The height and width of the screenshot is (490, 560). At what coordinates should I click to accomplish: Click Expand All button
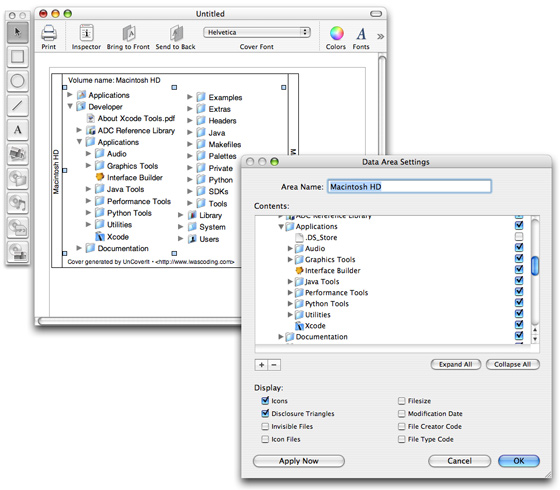tap(456, 365)
